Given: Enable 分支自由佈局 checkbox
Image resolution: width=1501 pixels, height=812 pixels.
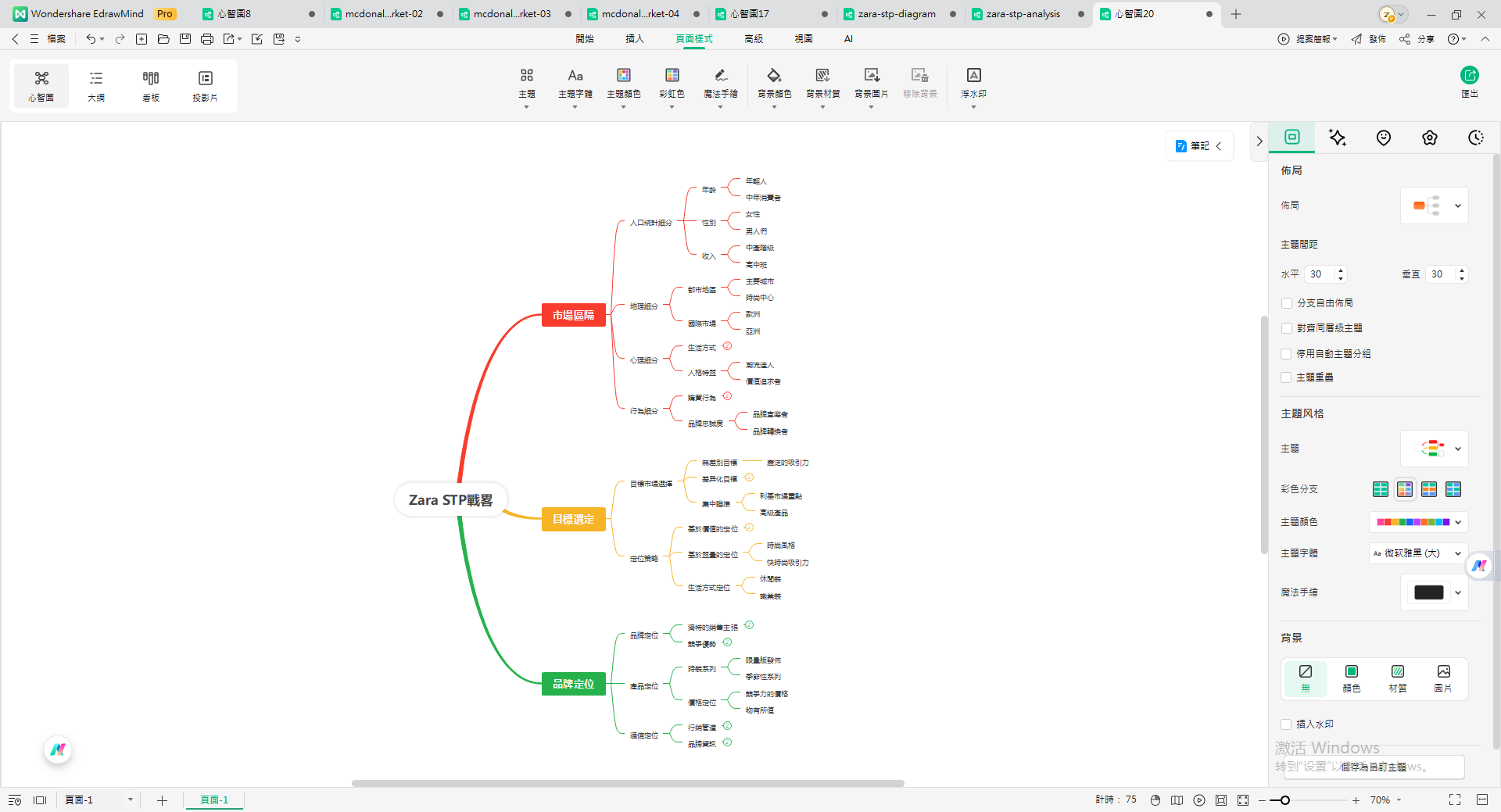Looking at the screenshot, I should (1287, 303).
